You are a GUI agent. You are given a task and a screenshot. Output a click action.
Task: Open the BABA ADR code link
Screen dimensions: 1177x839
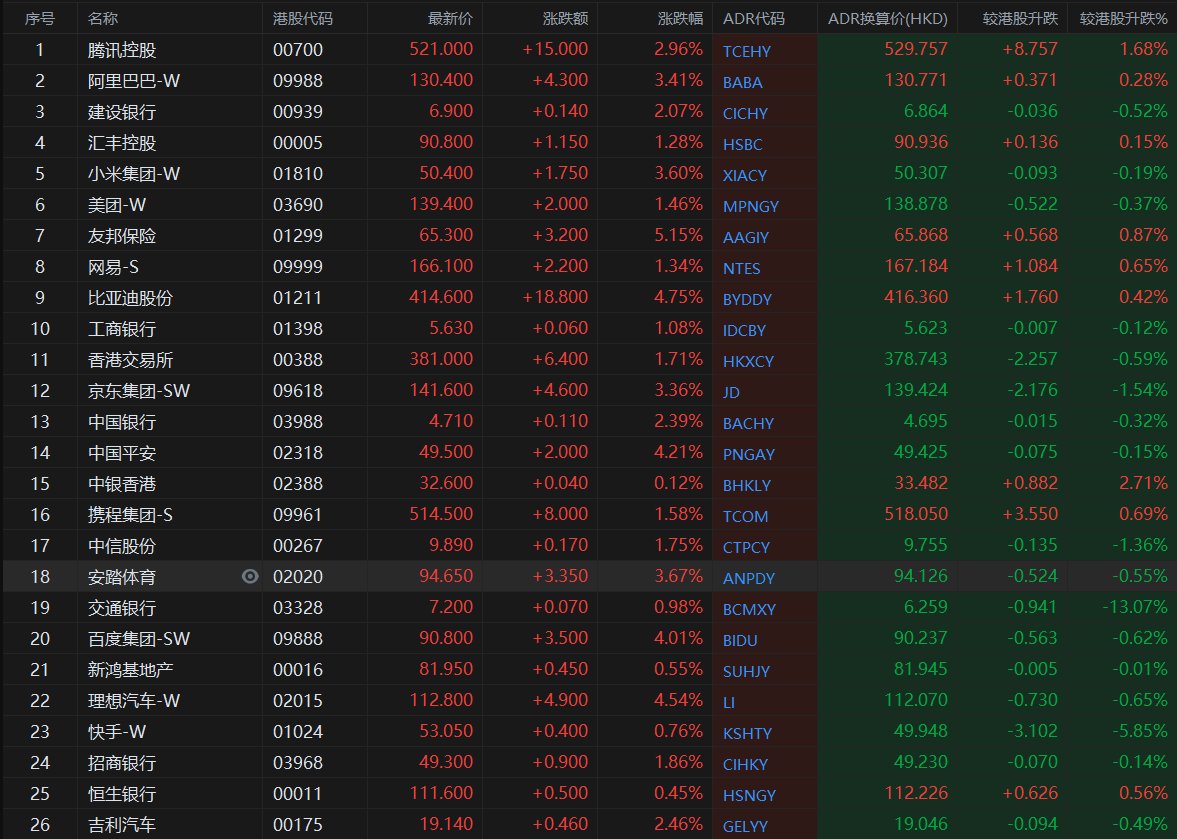coord(742,83)
